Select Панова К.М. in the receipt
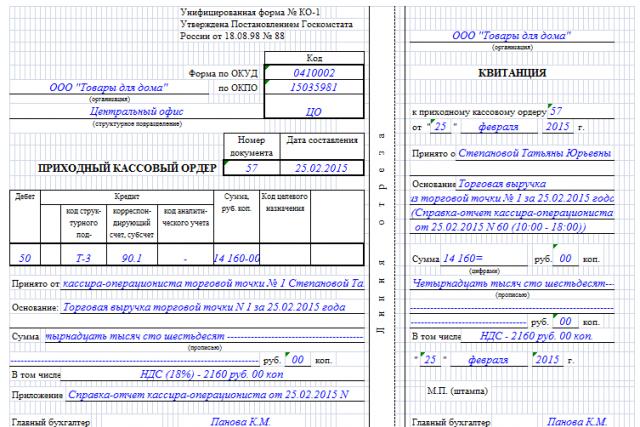The image size is (640, 427). click(577, 422)
